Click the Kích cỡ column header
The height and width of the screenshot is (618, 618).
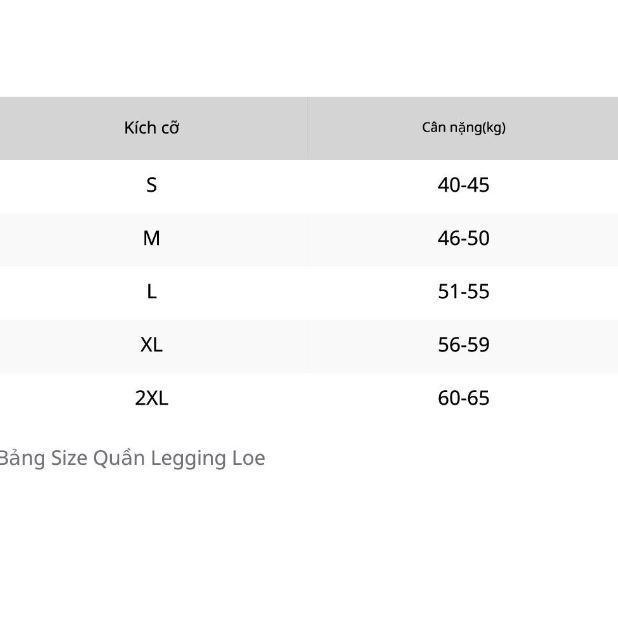click(151, 128)
